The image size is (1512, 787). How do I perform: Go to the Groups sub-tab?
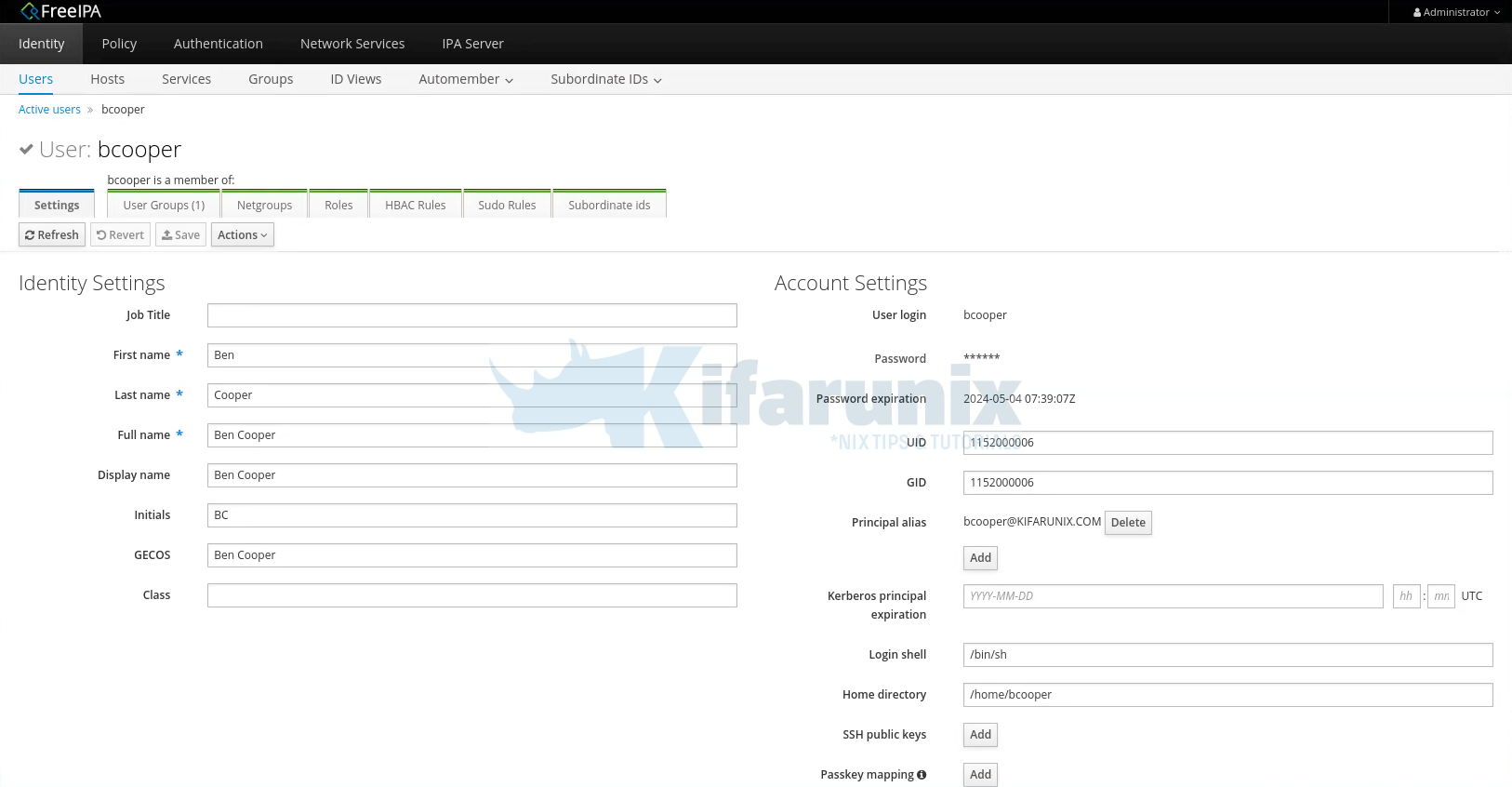pos(271,79)
